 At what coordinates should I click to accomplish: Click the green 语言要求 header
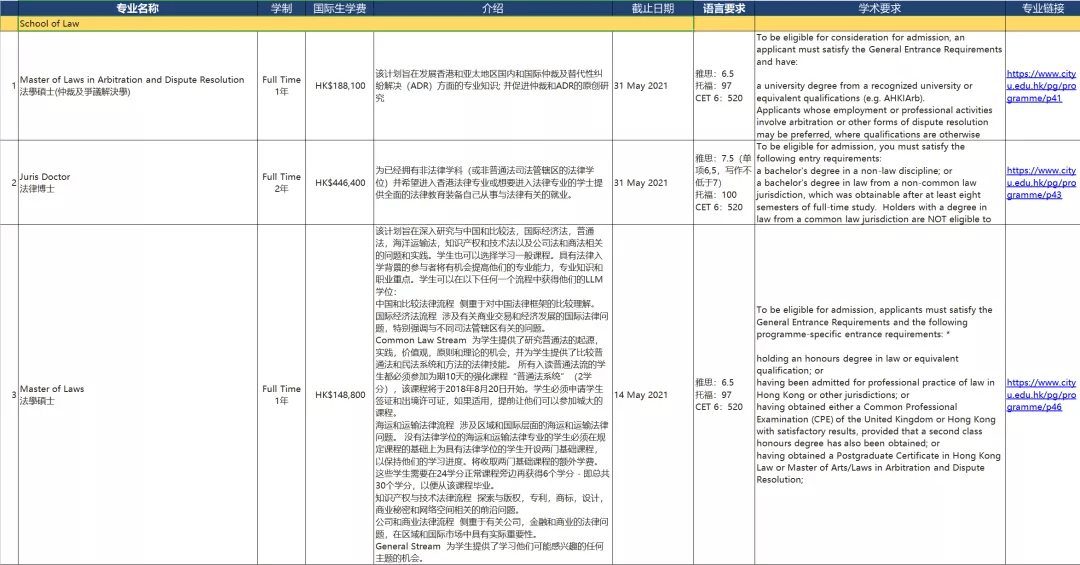click(724, 8)
